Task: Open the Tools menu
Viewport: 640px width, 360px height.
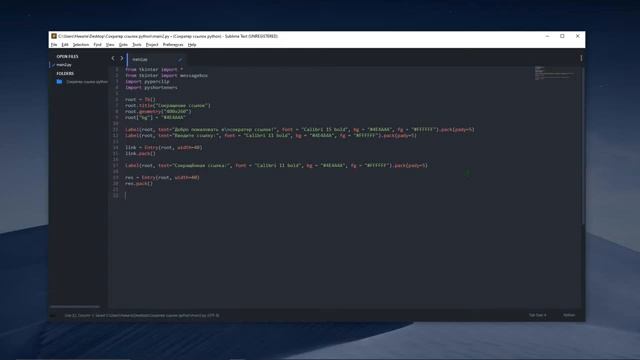Action: [x=137, y=44]
